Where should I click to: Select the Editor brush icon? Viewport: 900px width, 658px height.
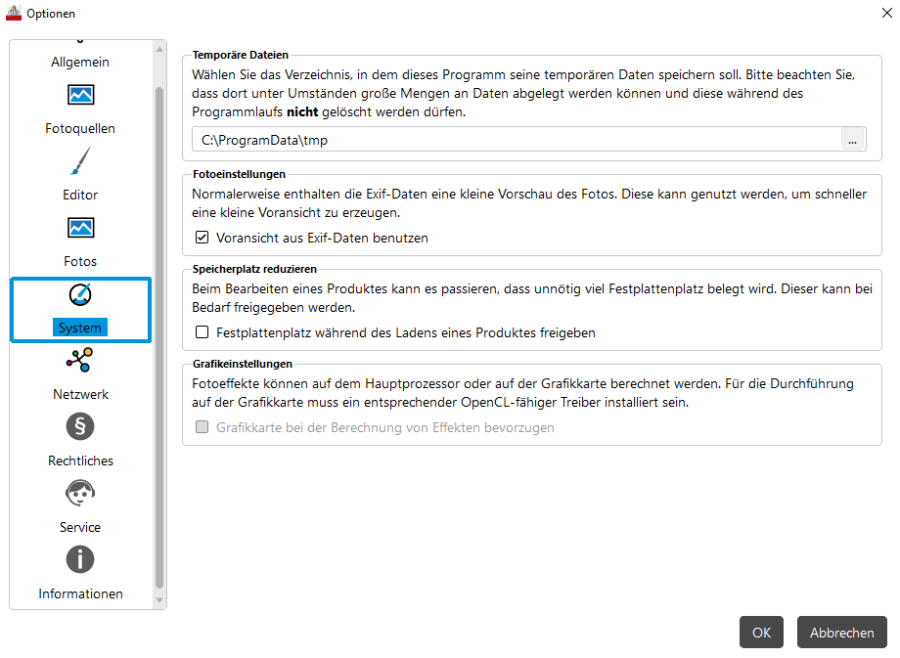pyautogui.click(x=80, y=161)
